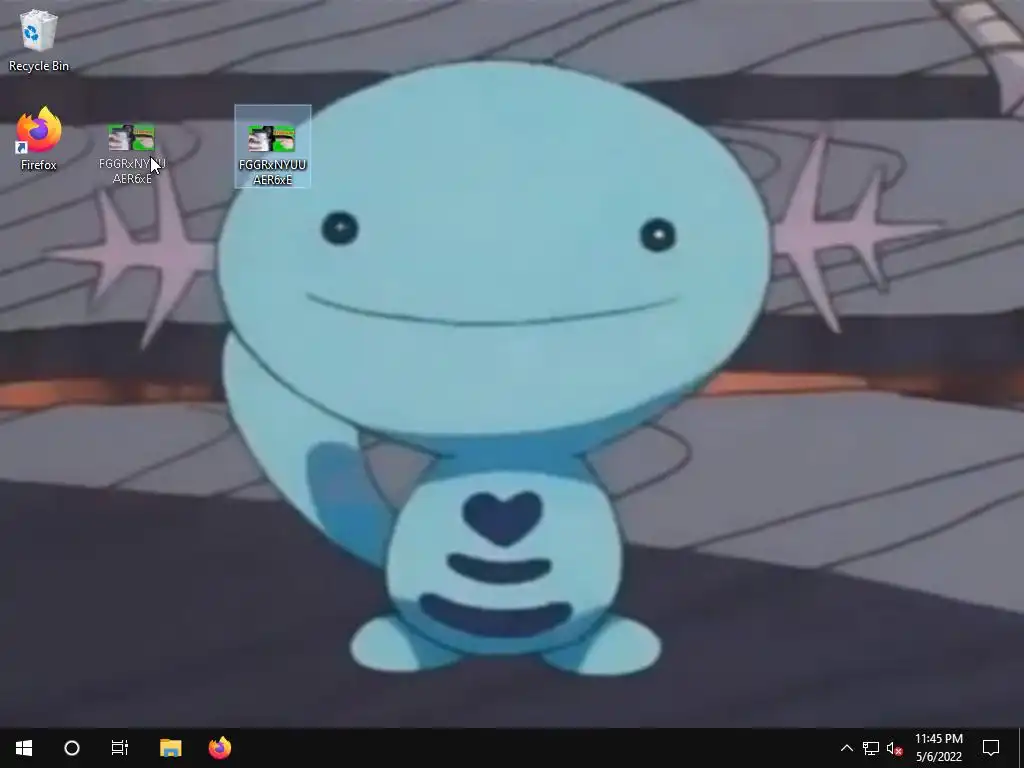
Task: Launch File Explorer from the taskbar
Action: coord(170,748)
